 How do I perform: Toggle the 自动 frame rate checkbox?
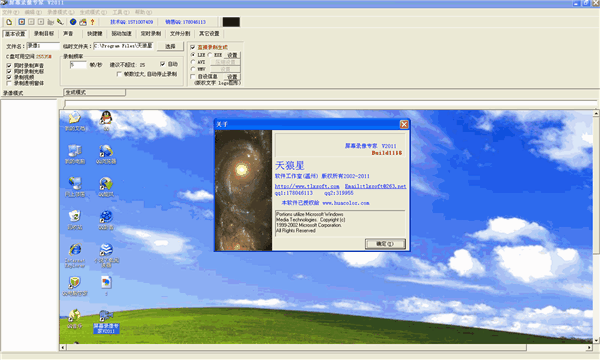click(163, 64)
